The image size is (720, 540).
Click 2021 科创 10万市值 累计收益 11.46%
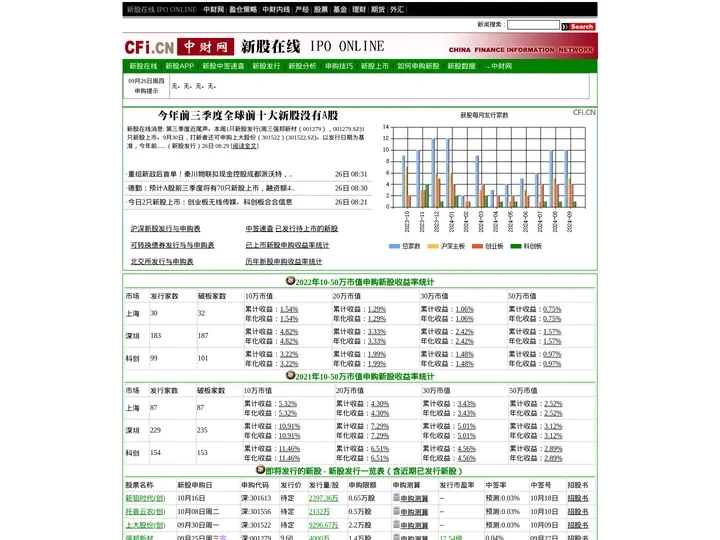[289, 449]
